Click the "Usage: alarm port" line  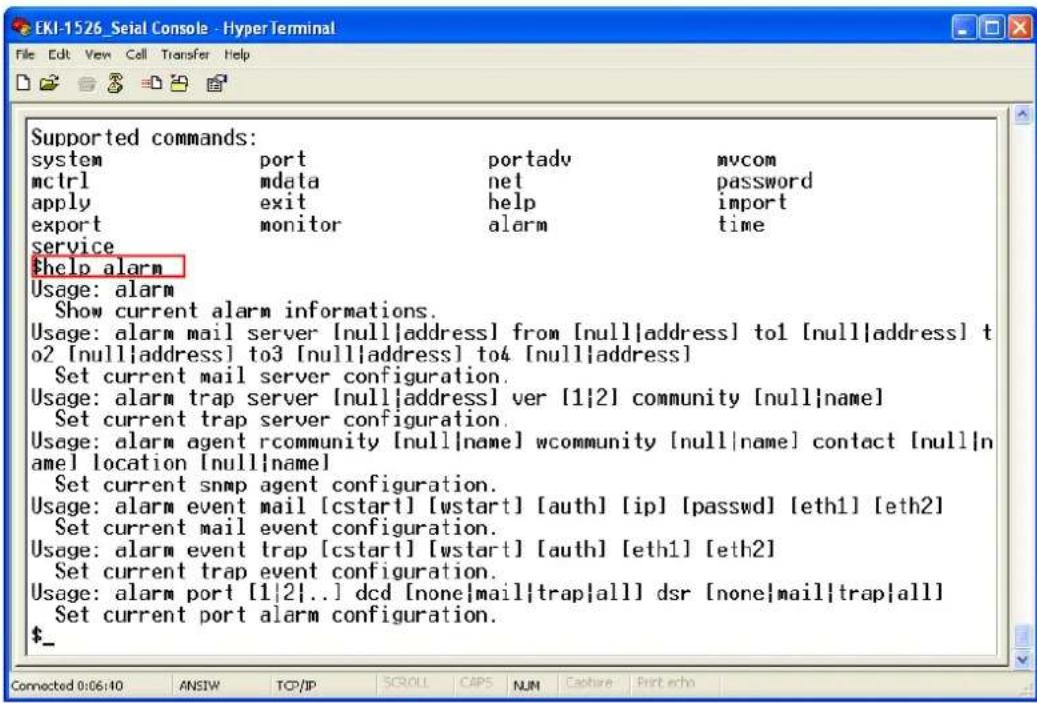pos(487,593)
